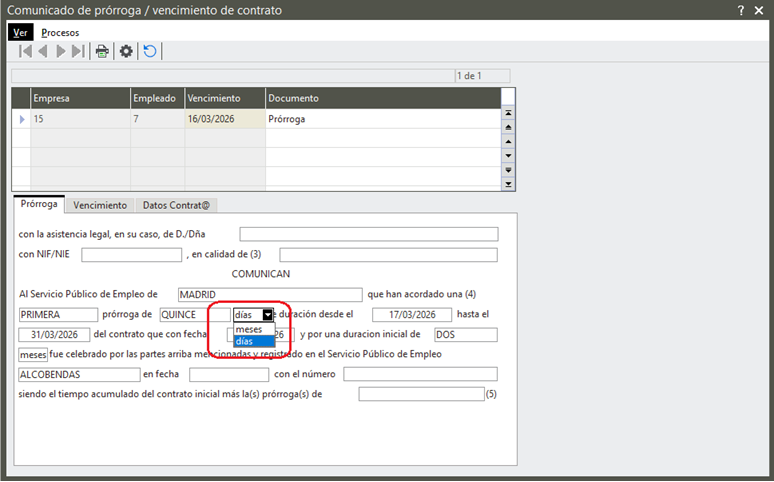Viewport: 774px width, 482px height.
Task: Go to first record in toolbar
Action: pyautogui.click(x=26, y=51)
